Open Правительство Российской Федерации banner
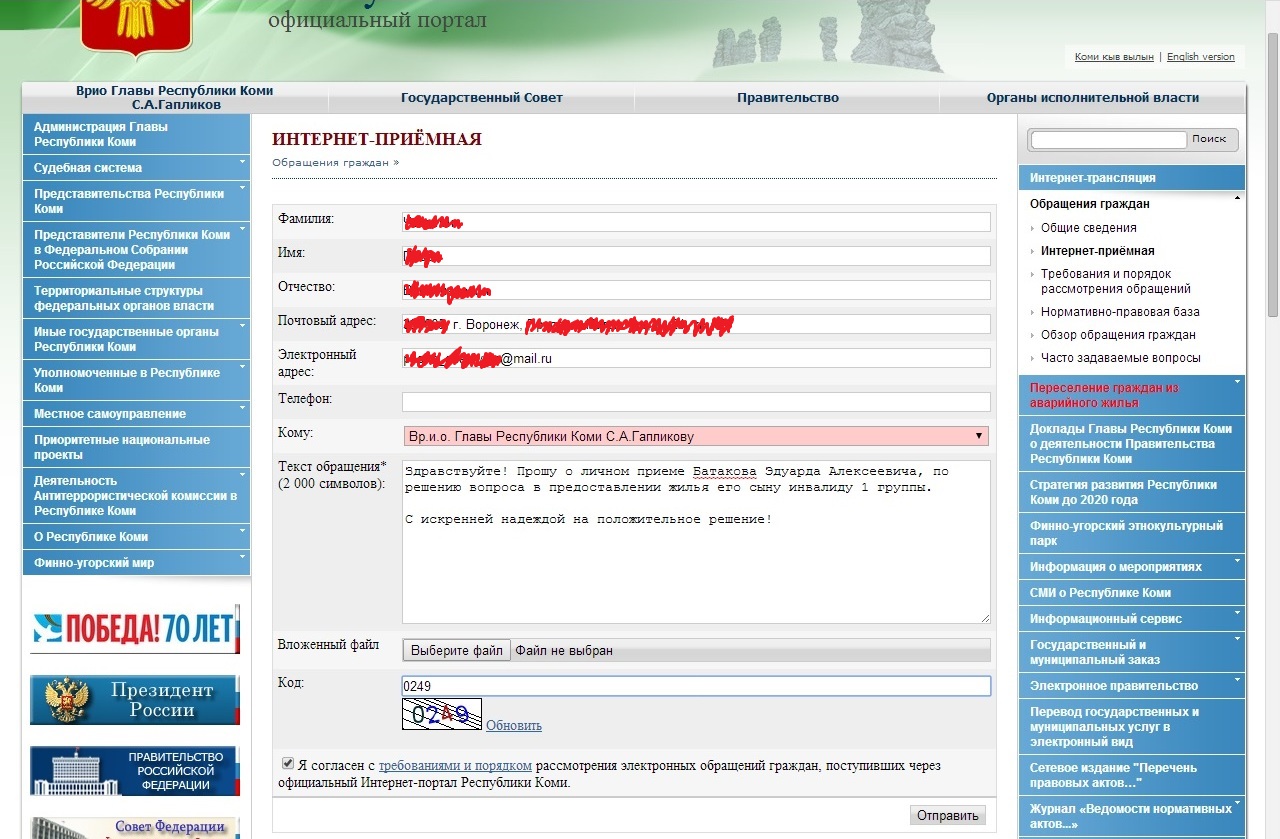Image resolution: width=1280 pixels, height=839 pixels. pos(135,771)
